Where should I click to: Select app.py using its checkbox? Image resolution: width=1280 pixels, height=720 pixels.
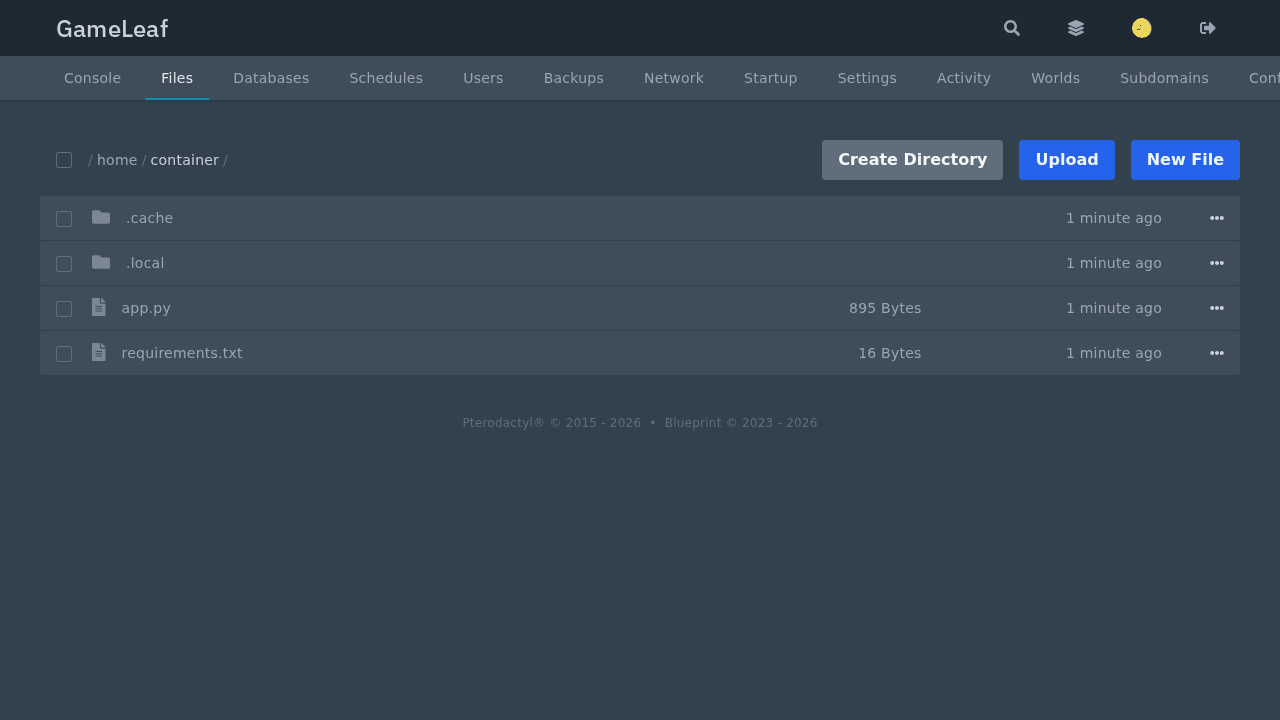pos(64,309)
